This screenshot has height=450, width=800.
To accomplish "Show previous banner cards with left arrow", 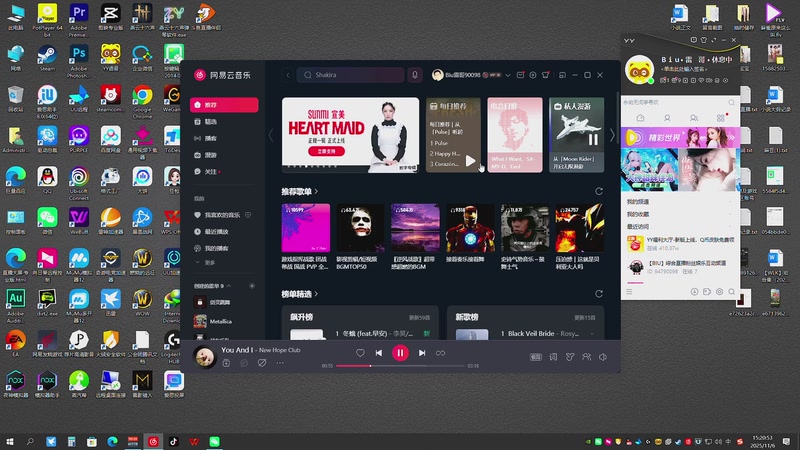I will 271,135.
